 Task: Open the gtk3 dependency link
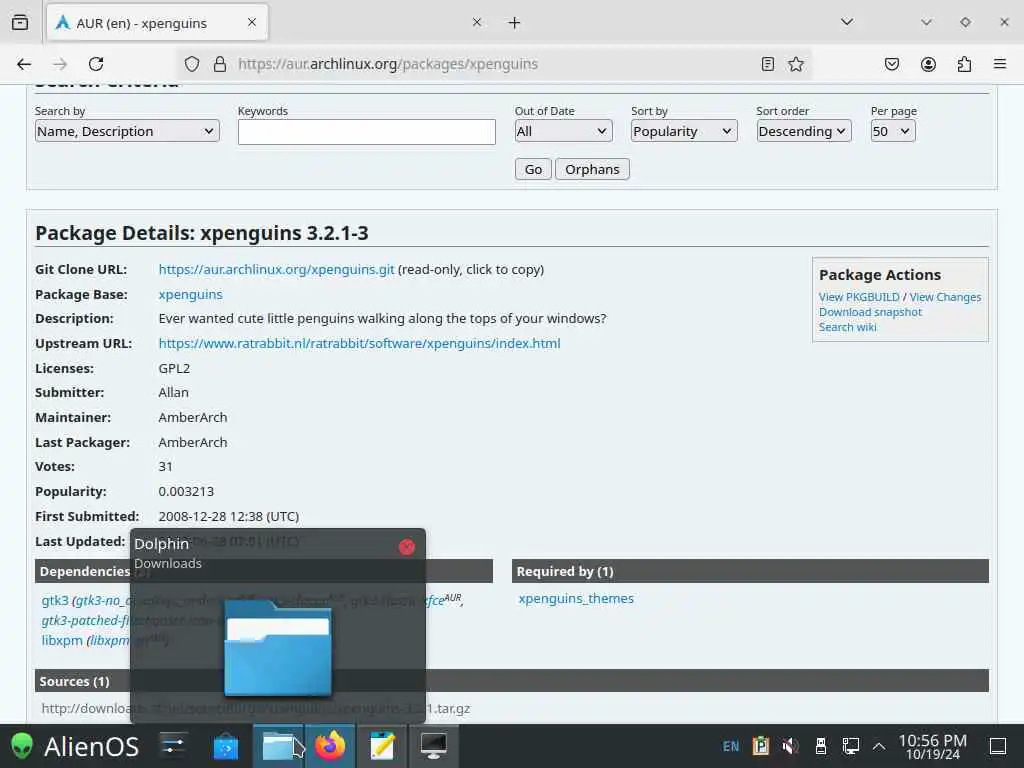[55, 600]
